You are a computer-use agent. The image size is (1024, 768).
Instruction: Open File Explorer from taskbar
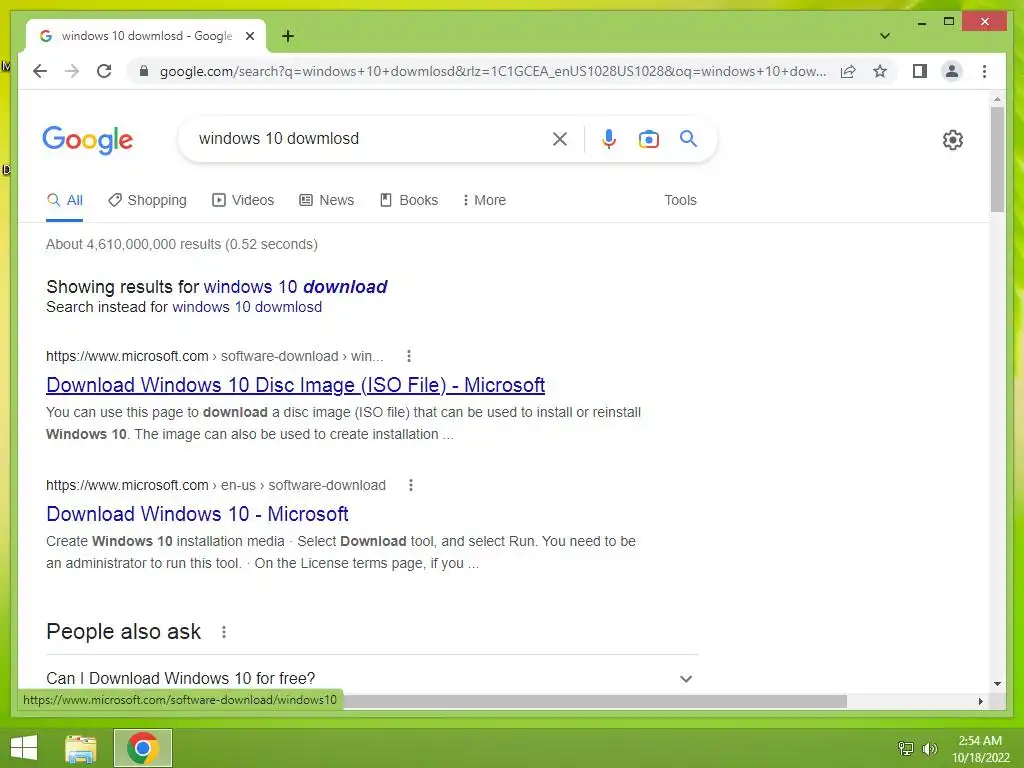81,749
